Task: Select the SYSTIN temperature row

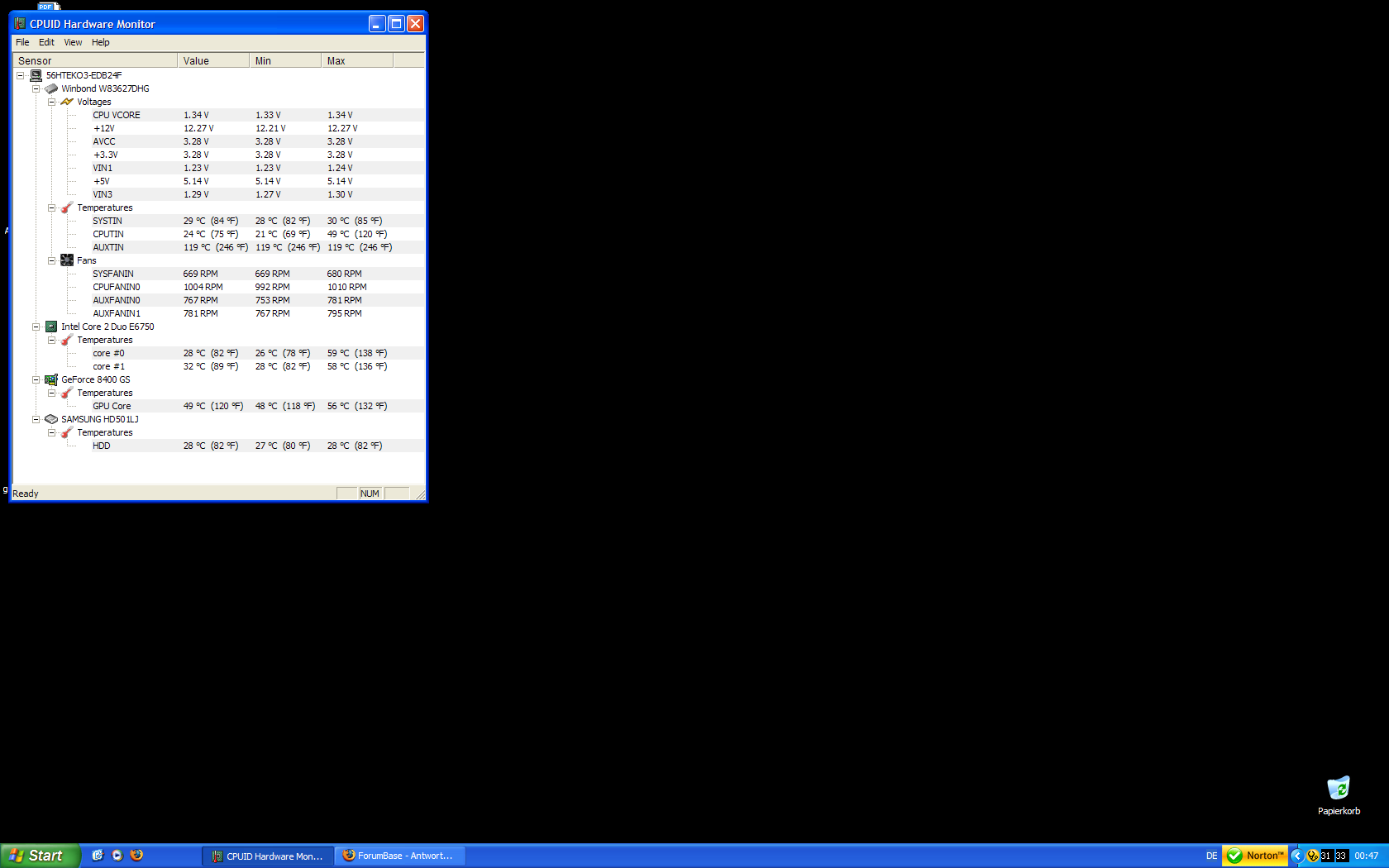Action: click(258, 221)
